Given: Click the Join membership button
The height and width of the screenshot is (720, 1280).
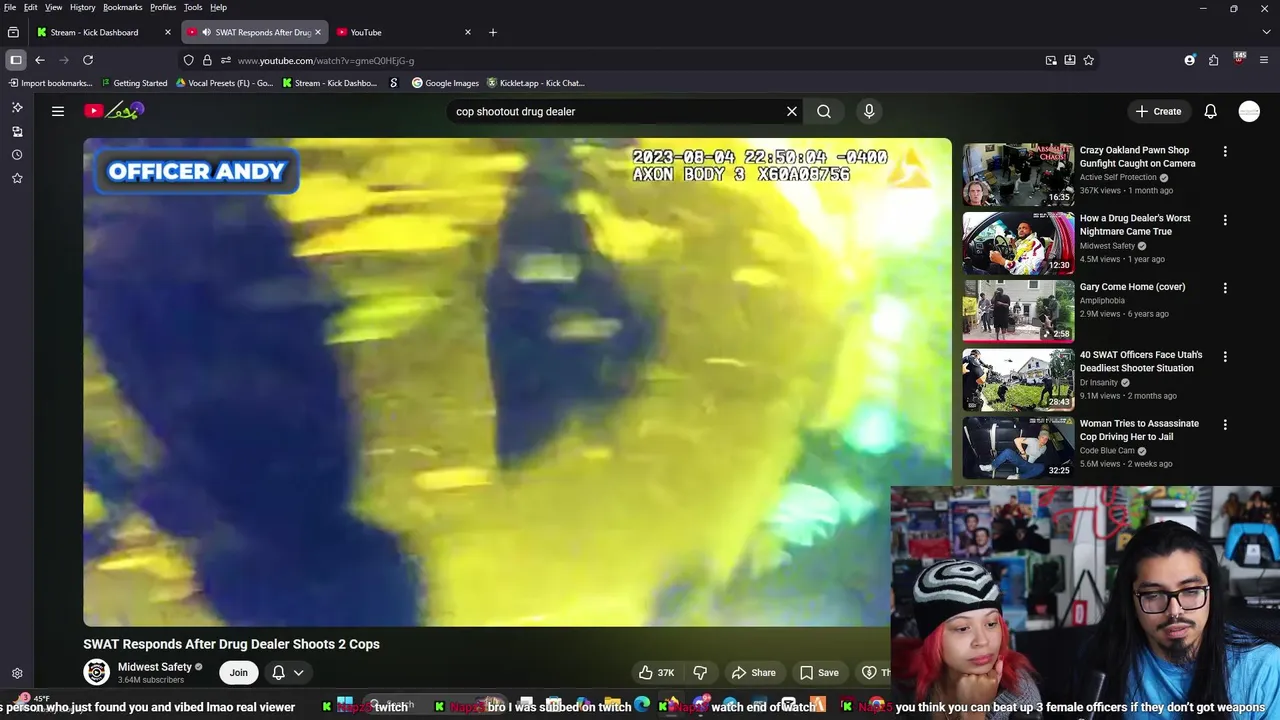Looking at the screenshot, I should click(238, 672).
